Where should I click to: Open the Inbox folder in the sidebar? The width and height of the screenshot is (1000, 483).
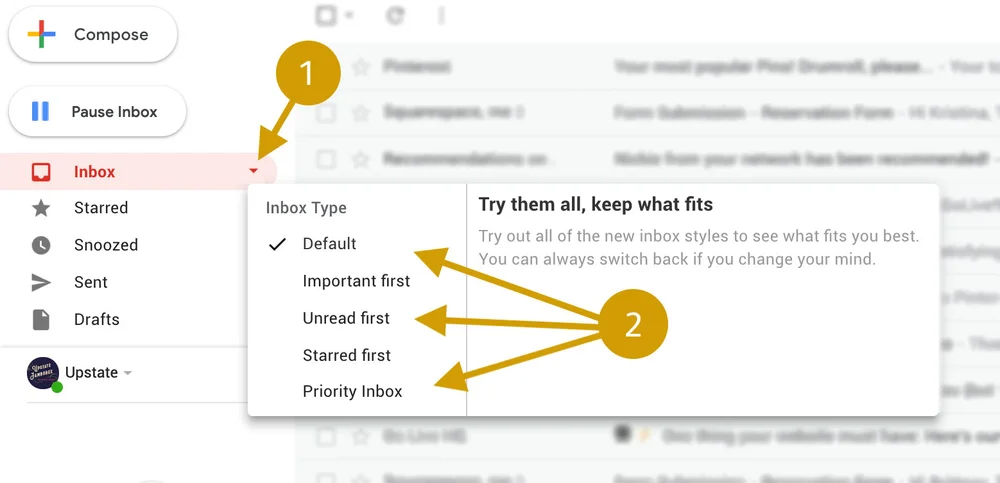(x=137, y=172)
